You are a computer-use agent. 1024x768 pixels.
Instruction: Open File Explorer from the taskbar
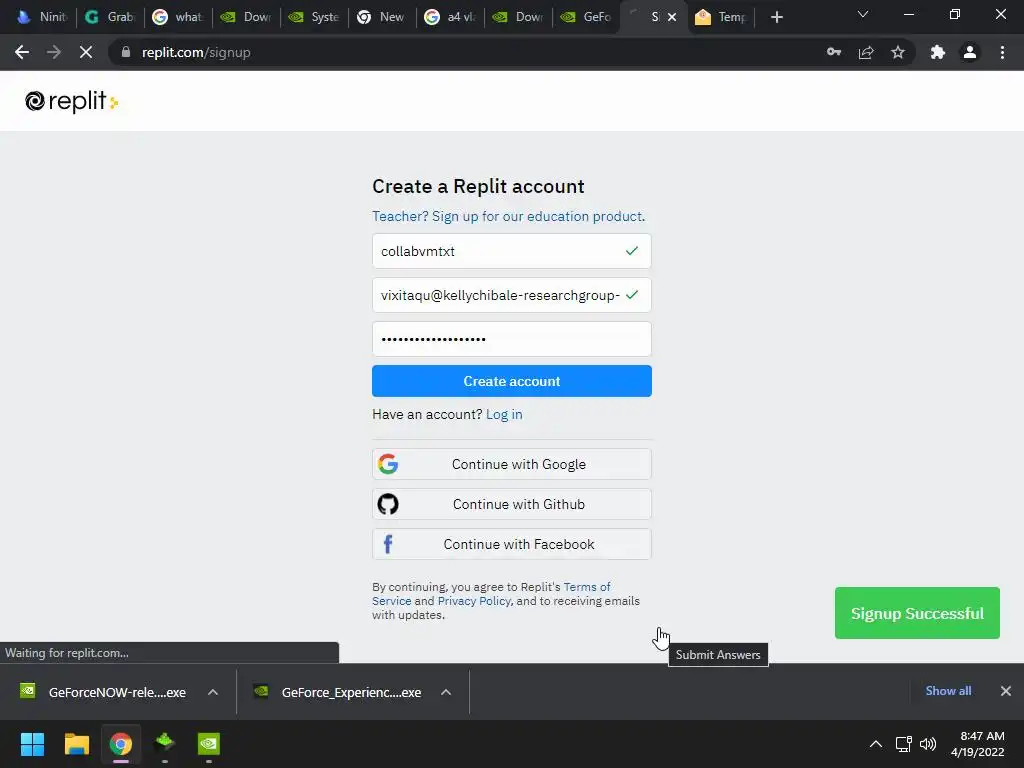click(x=76, y=744)
